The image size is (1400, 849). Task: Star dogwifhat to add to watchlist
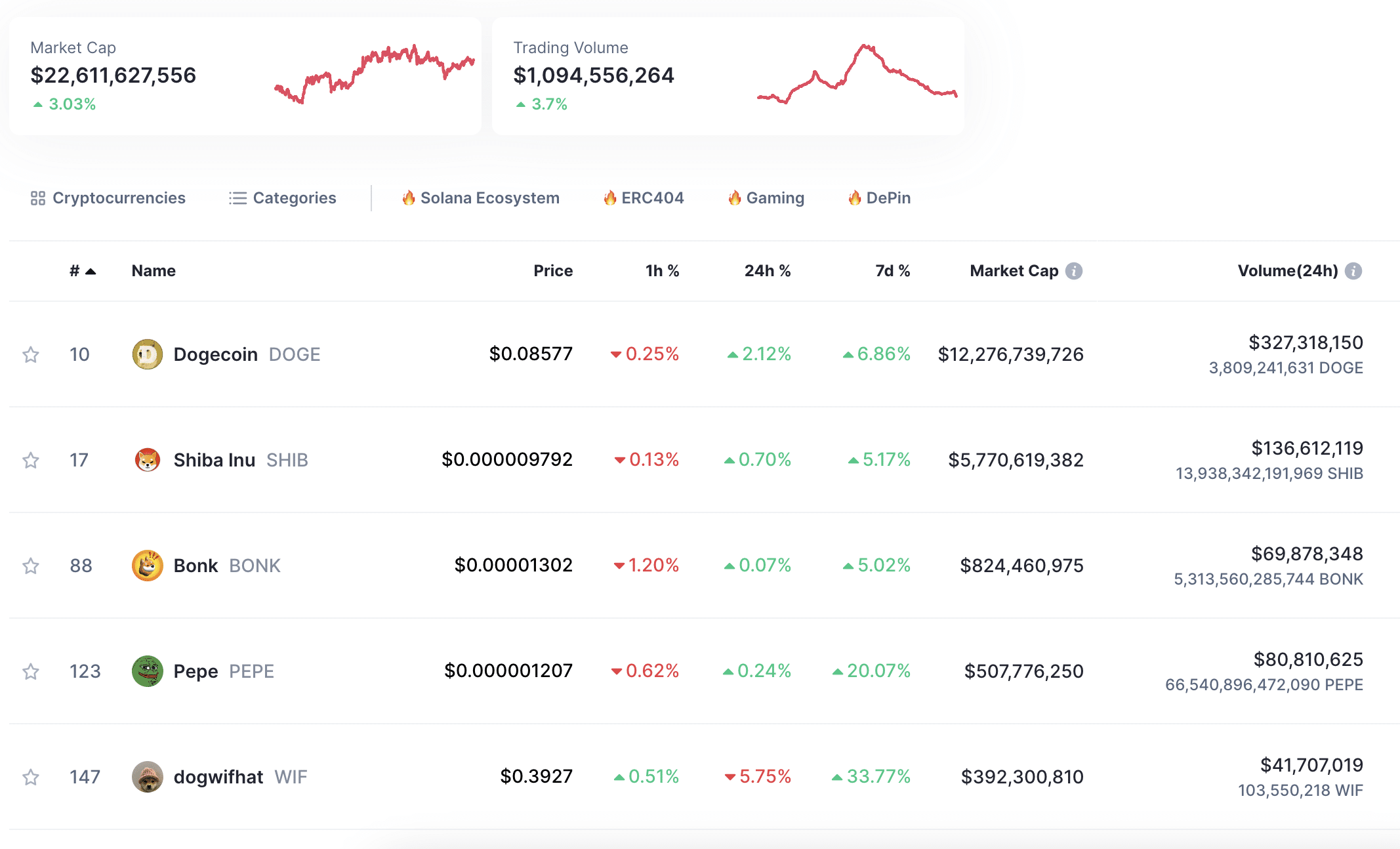(31, 777)
